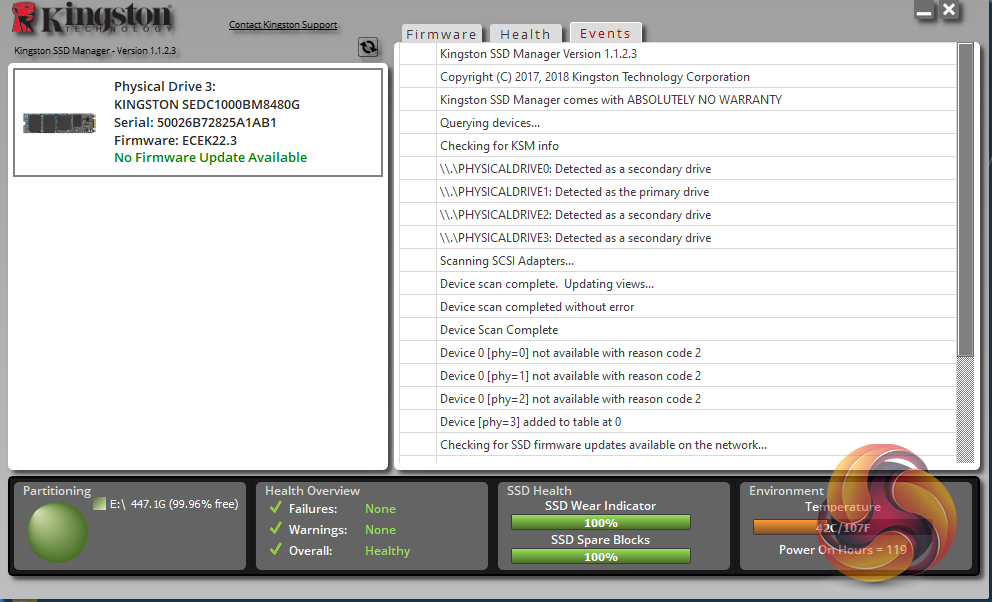The height and width of the screenshot is (602, 992).
Task: Select 'Device 0 [phy=2] not available' row
Action: point(678,399)
